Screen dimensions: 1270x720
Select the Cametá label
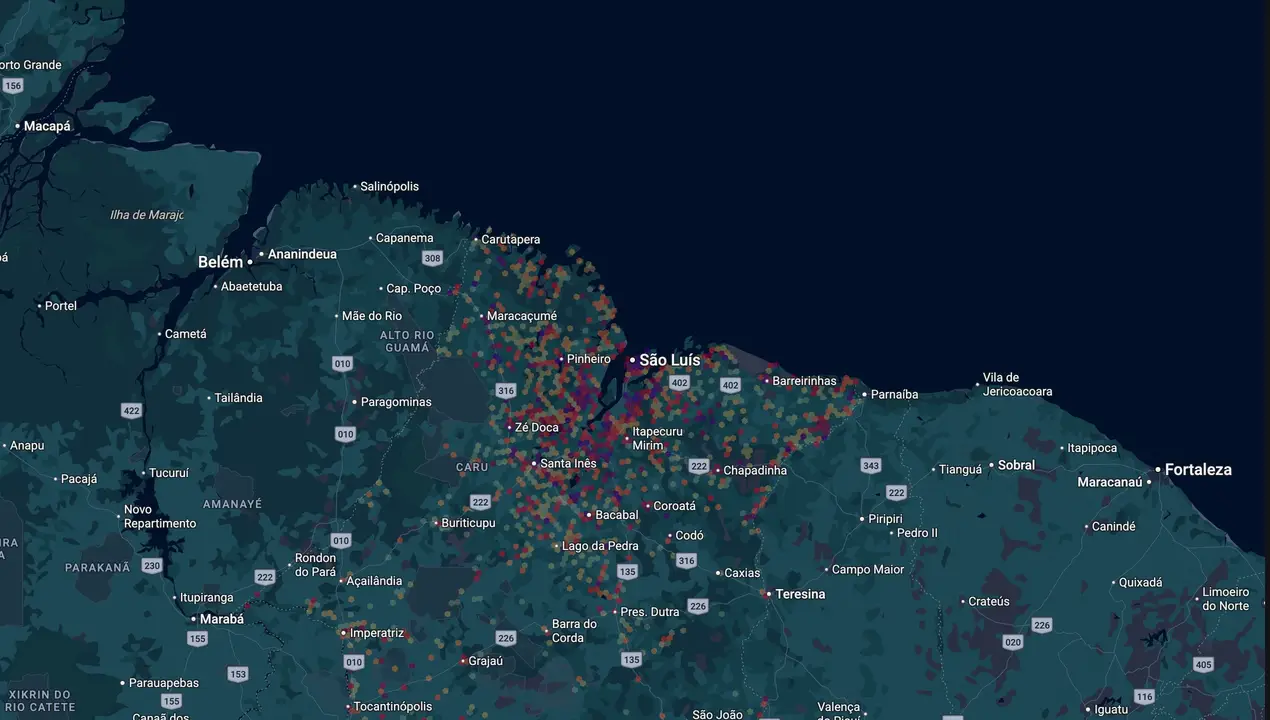pos(185,334)
